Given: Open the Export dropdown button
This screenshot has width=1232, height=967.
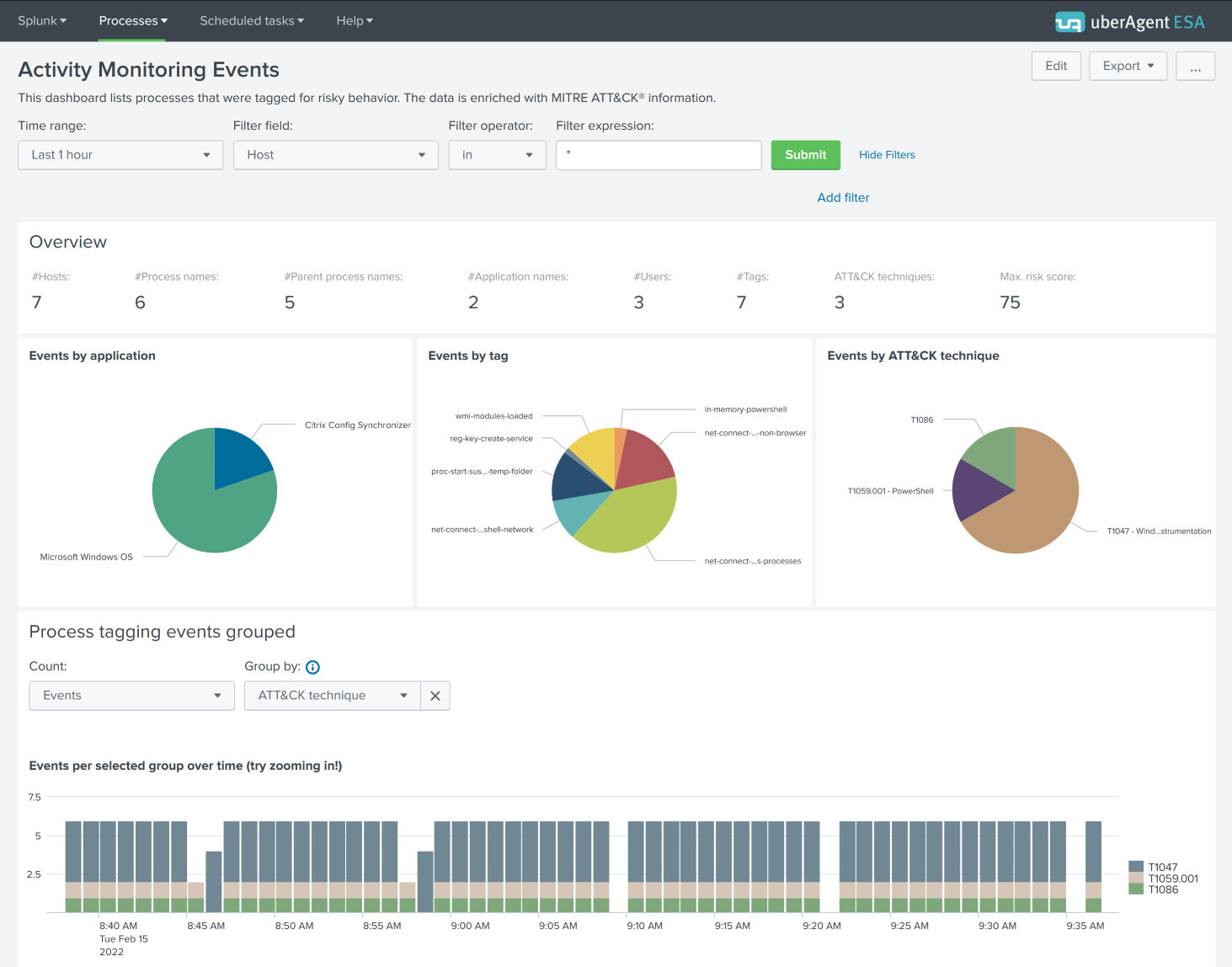Looking at the screenshot, I should (1128, 66).
